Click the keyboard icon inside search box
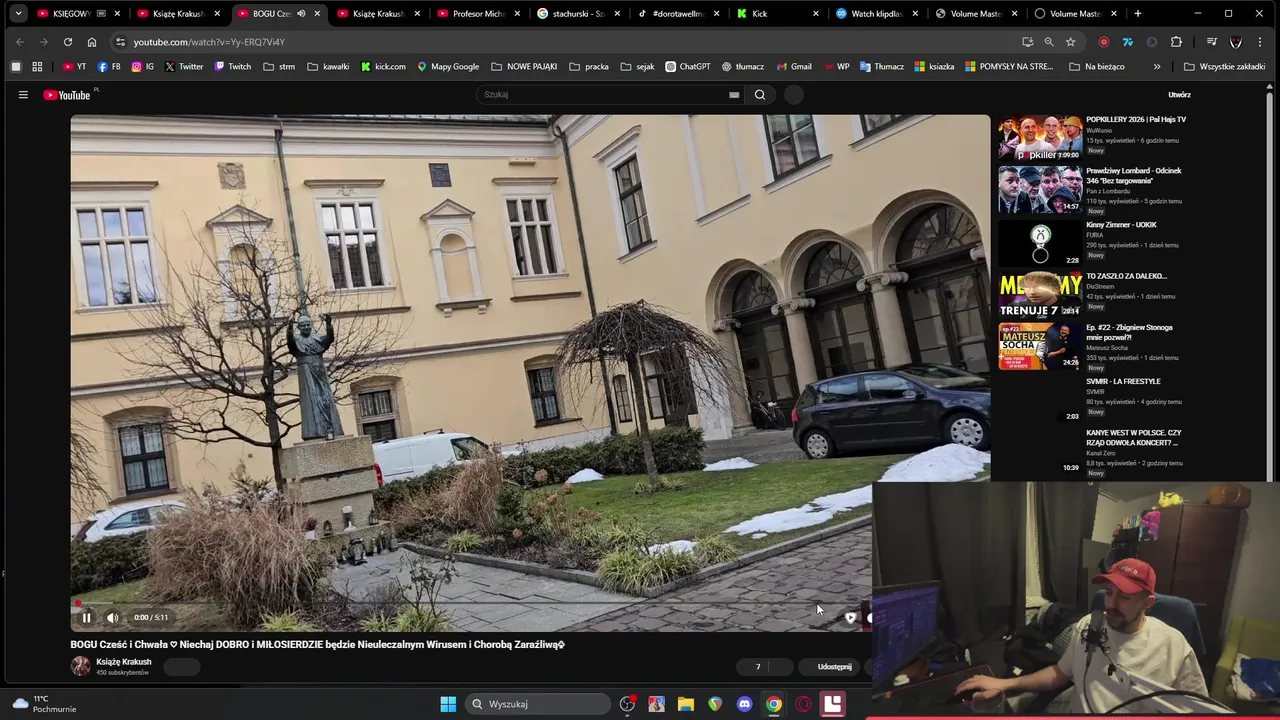Viewport: 1280px width, 720px height. point(734,95)
